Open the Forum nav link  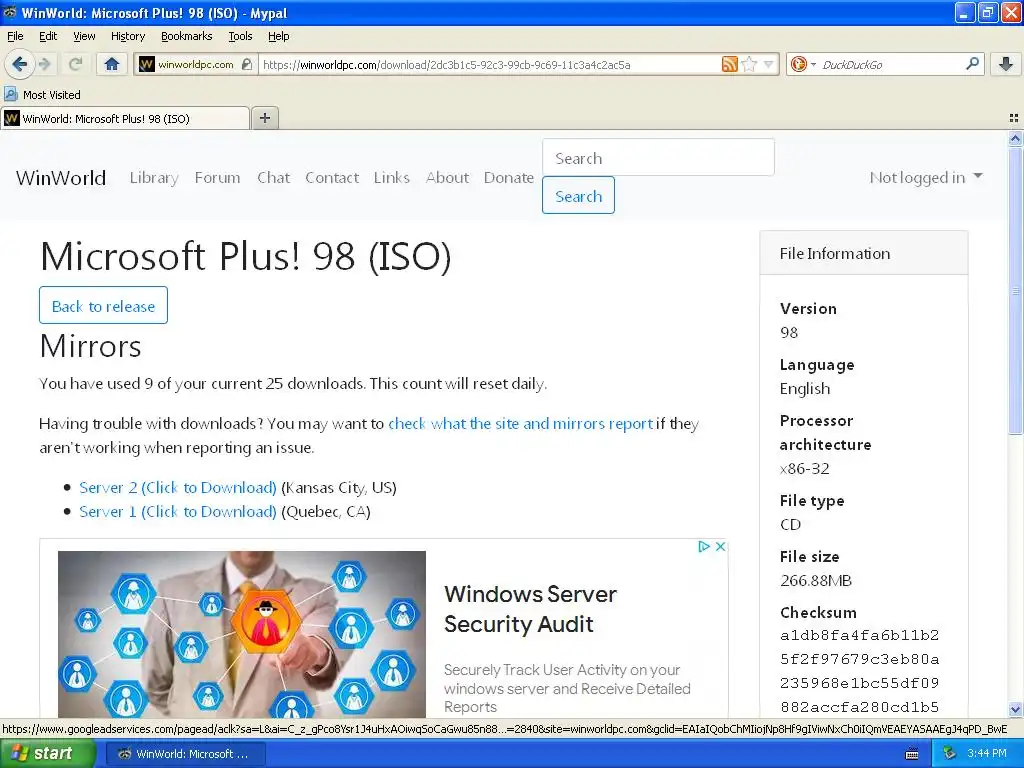coord(217,178)
